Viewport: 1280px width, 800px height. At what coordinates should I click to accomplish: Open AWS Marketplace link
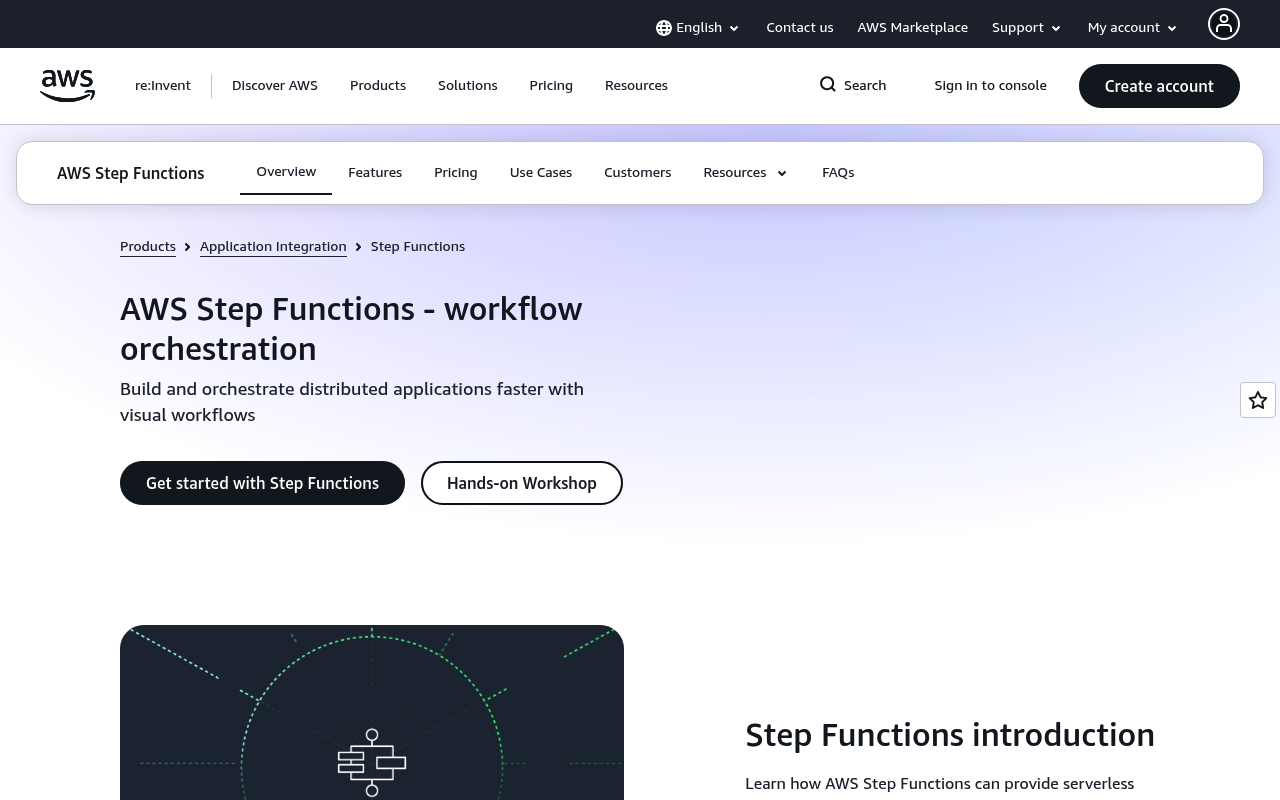[x=913, y=28]
